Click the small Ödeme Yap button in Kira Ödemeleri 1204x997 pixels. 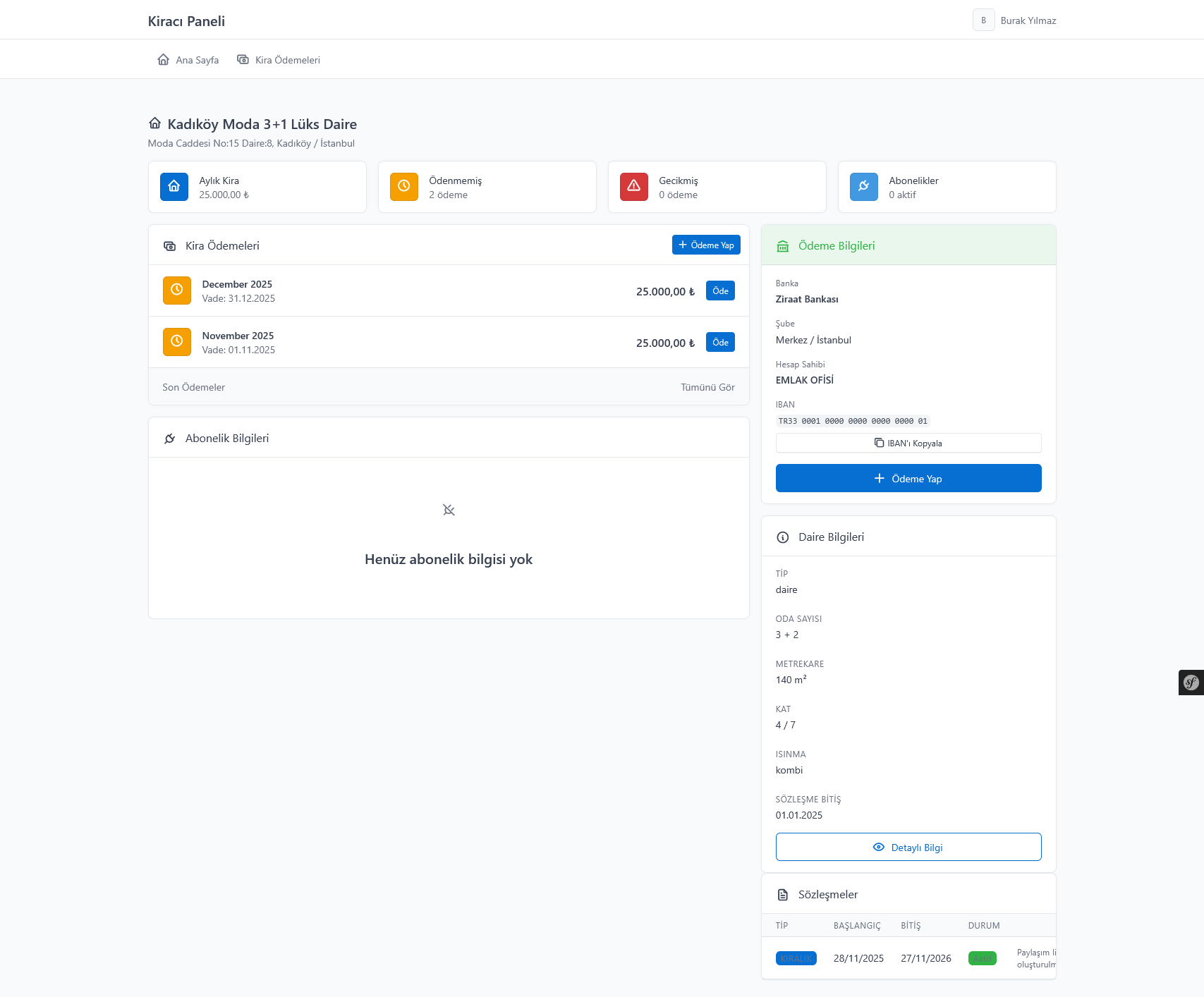[x=705, y=245]
